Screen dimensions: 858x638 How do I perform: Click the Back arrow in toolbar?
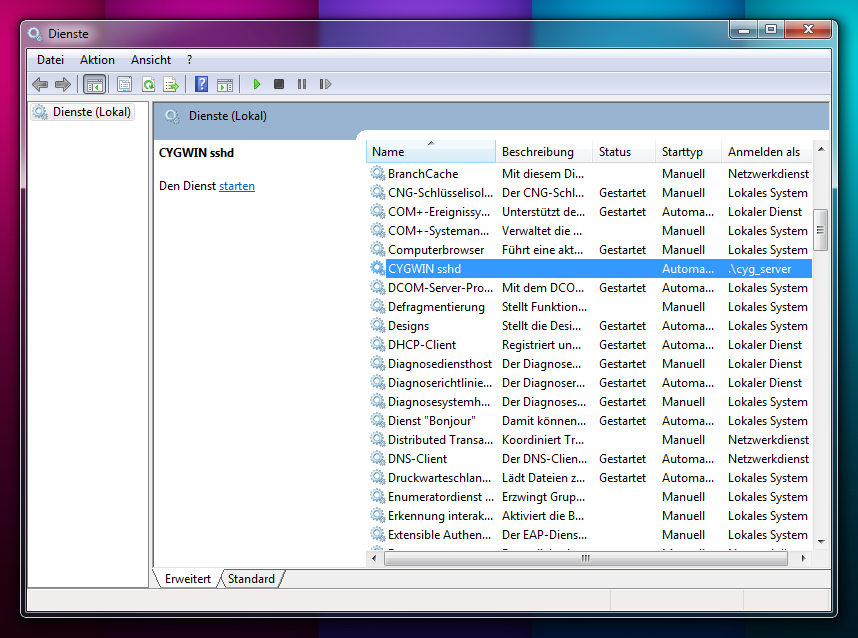pyautogui.click(x=40, y=85)
